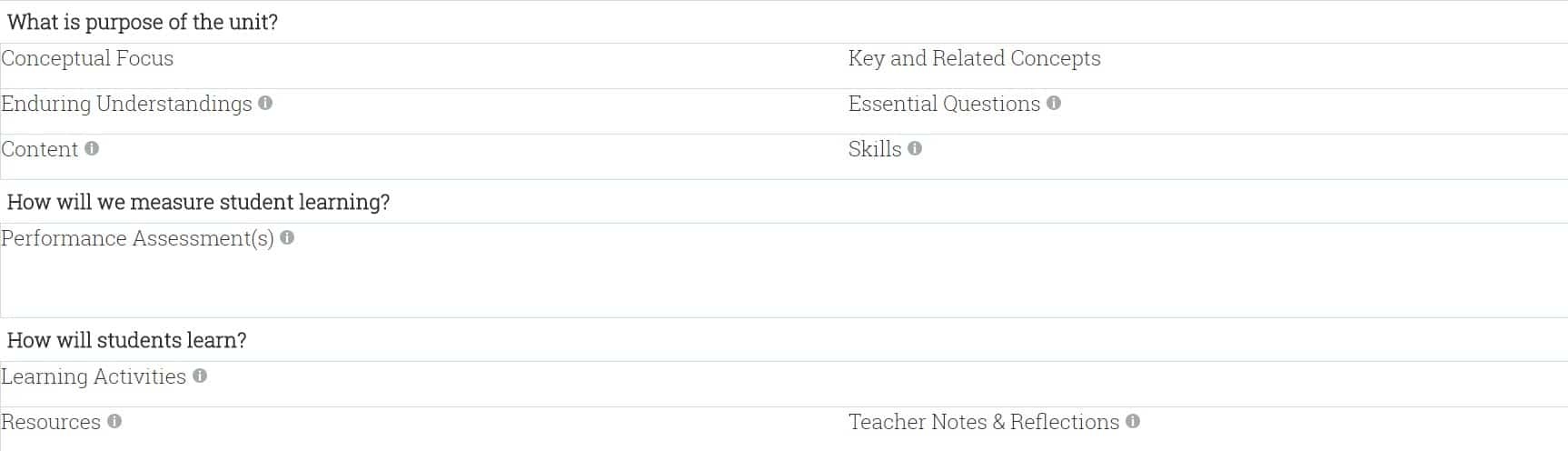Click the Essential Questions label
The height and width of the screenshot is (451, 1568).
944,105
